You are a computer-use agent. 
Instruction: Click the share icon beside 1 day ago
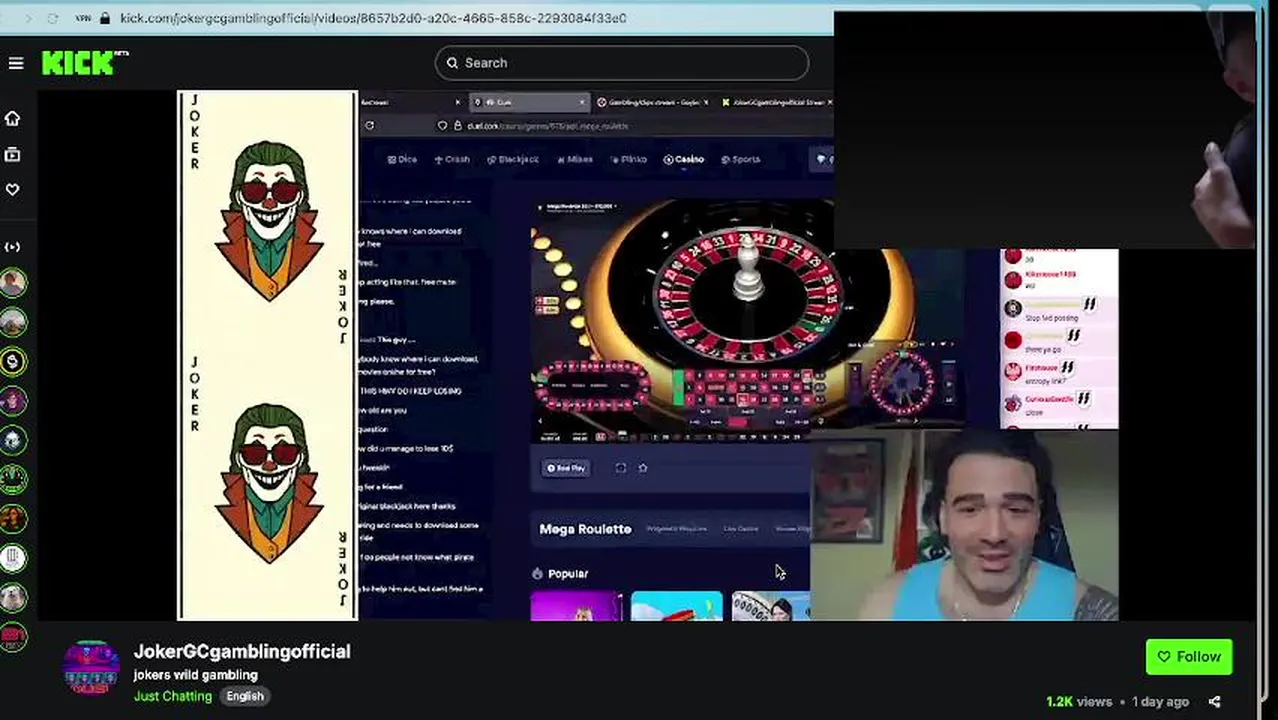pyautogui.click(x=1214, y=702)
